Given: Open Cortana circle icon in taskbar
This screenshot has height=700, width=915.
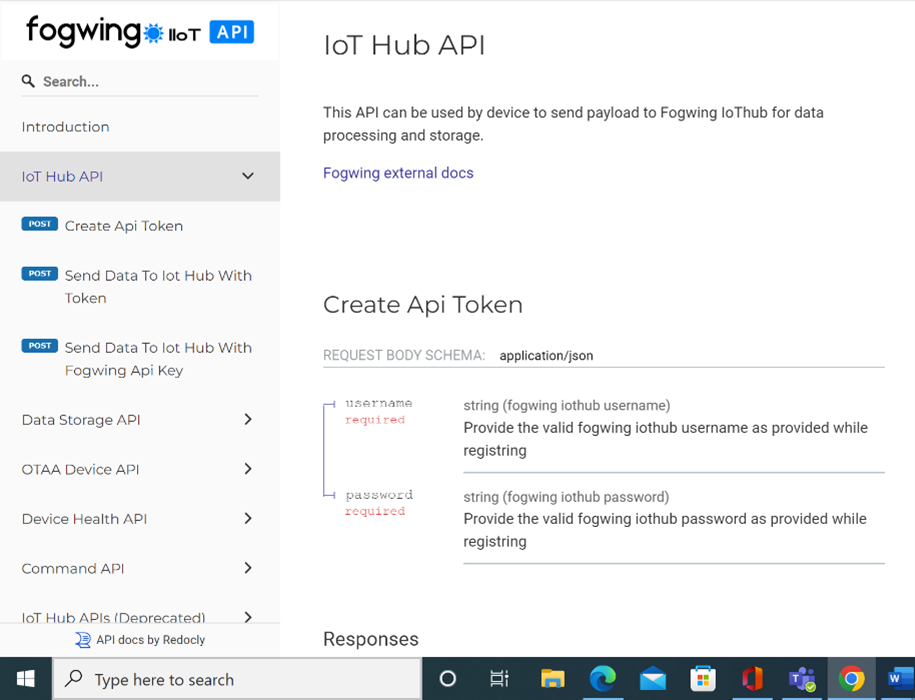Looking at the screenshot, I should click(x=448, y=679).
